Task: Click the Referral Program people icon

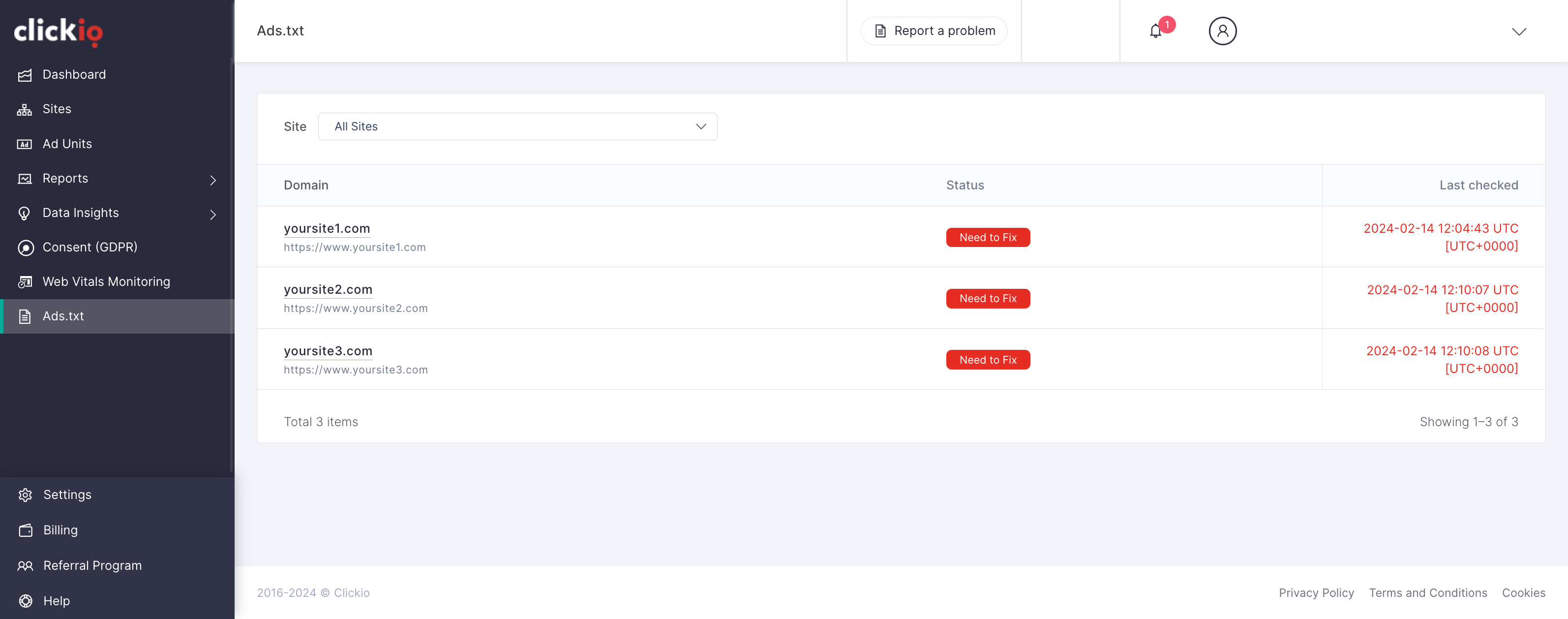Action: pos(25,566)
